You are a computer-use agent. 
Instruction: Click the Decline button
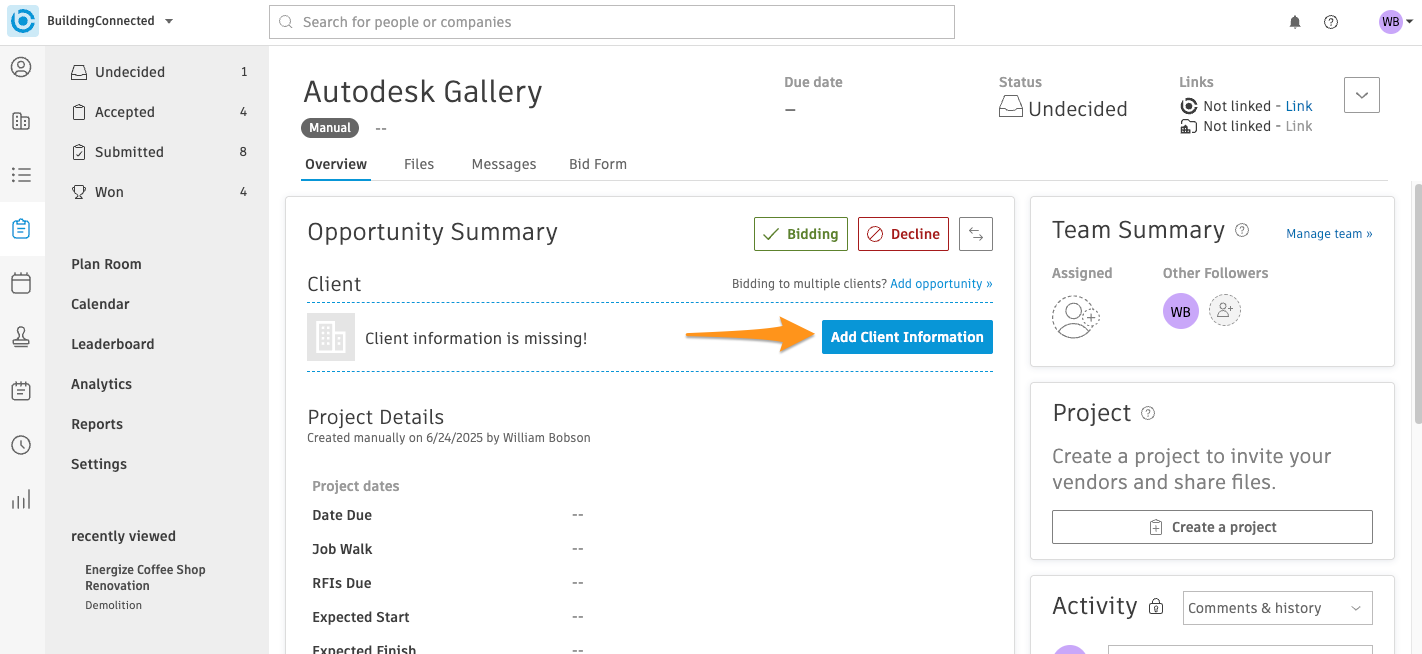[x=904, y=234]
